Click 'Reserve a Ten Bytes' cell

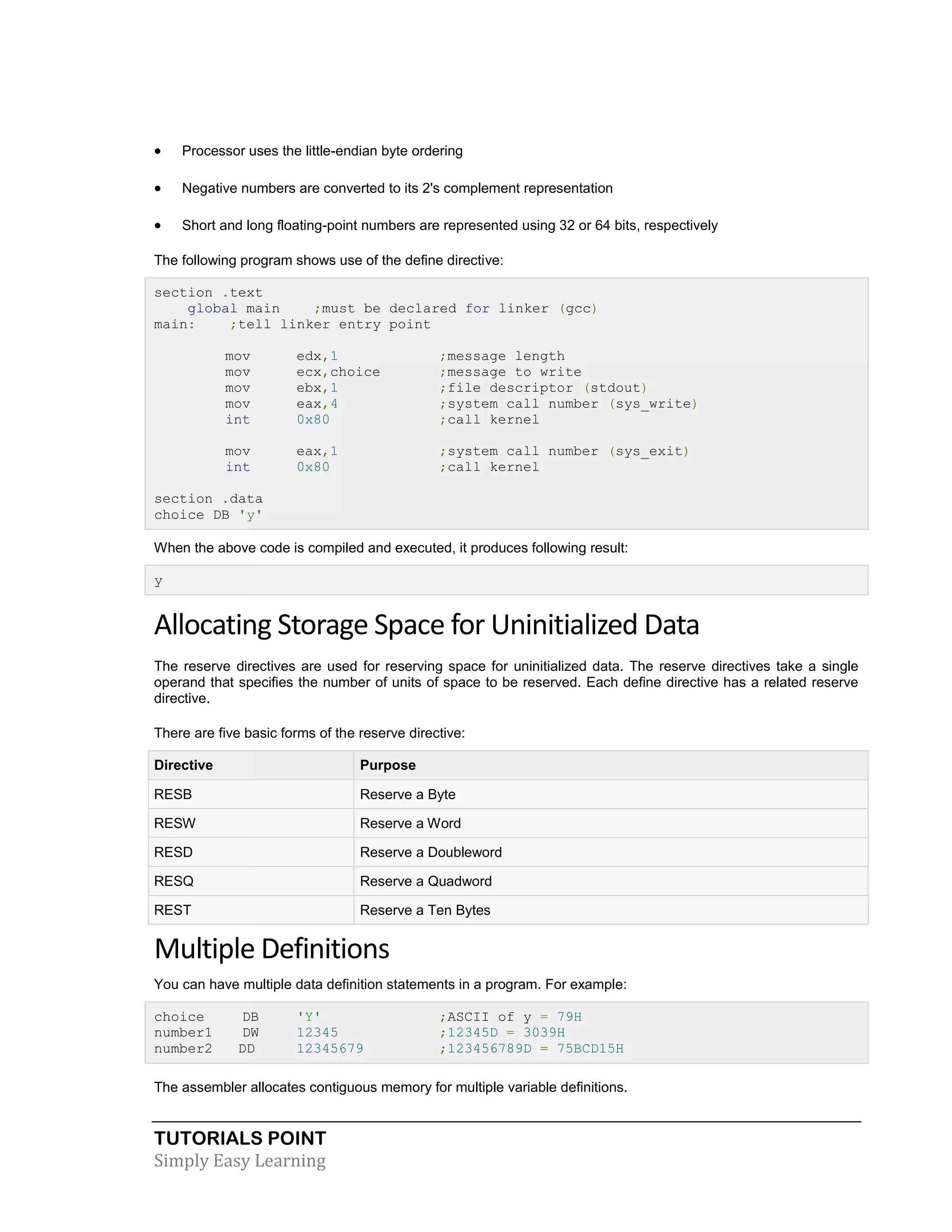click(425, 910)
